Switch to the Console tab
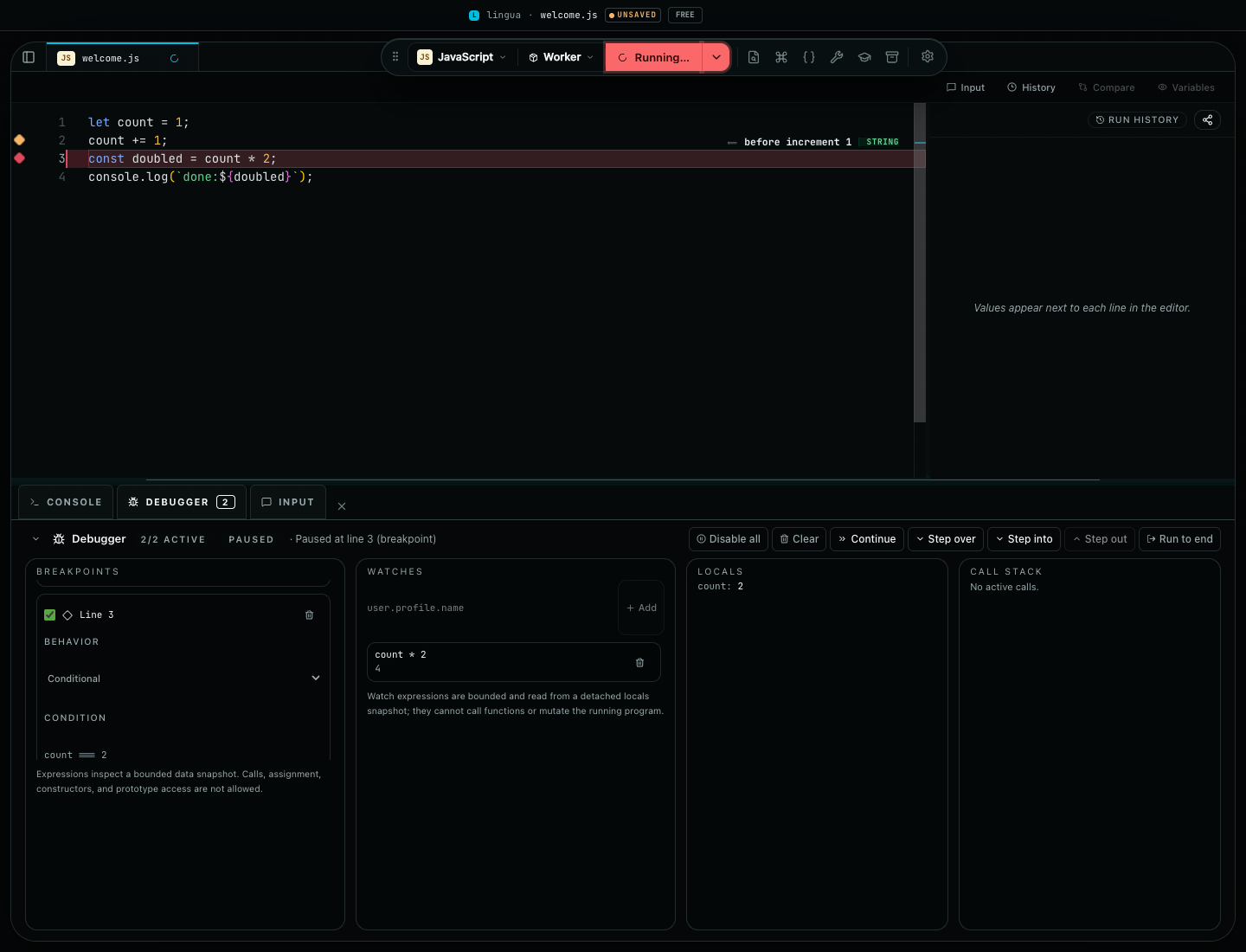The image size is (1246, 952). [66, 502]
